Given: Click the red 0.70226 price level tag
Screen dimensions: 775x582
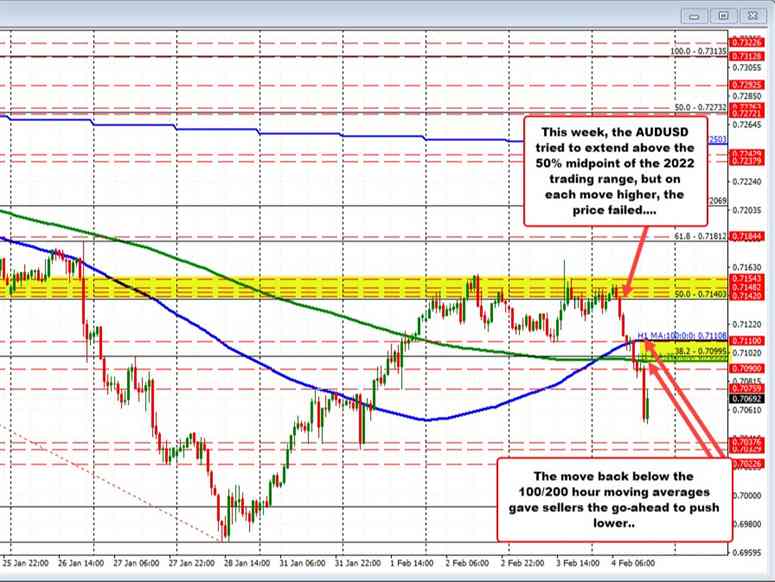Looking at the screenshot, I should click(746, 463).
